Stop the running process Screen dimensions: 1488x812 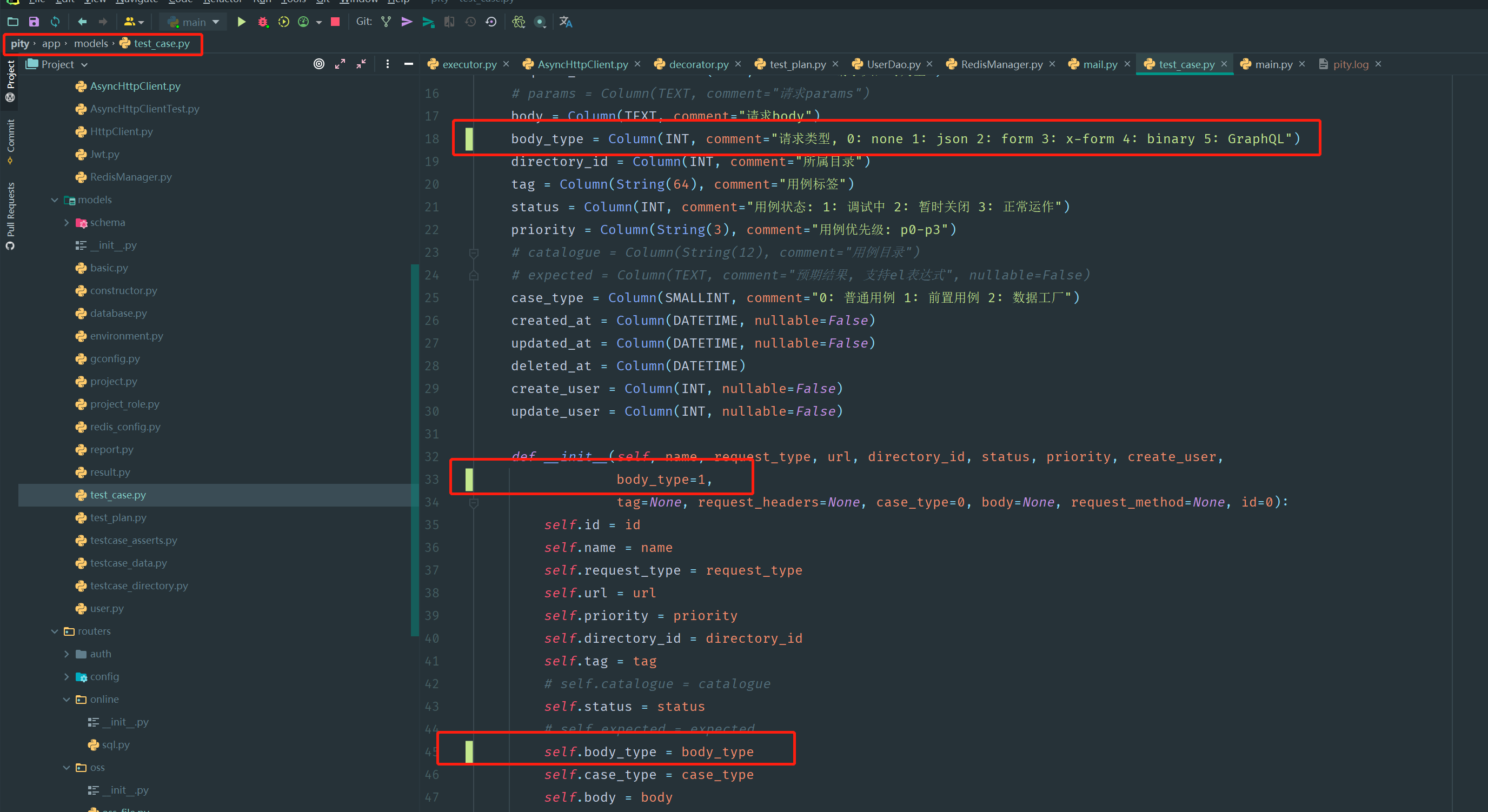point(335,22)
